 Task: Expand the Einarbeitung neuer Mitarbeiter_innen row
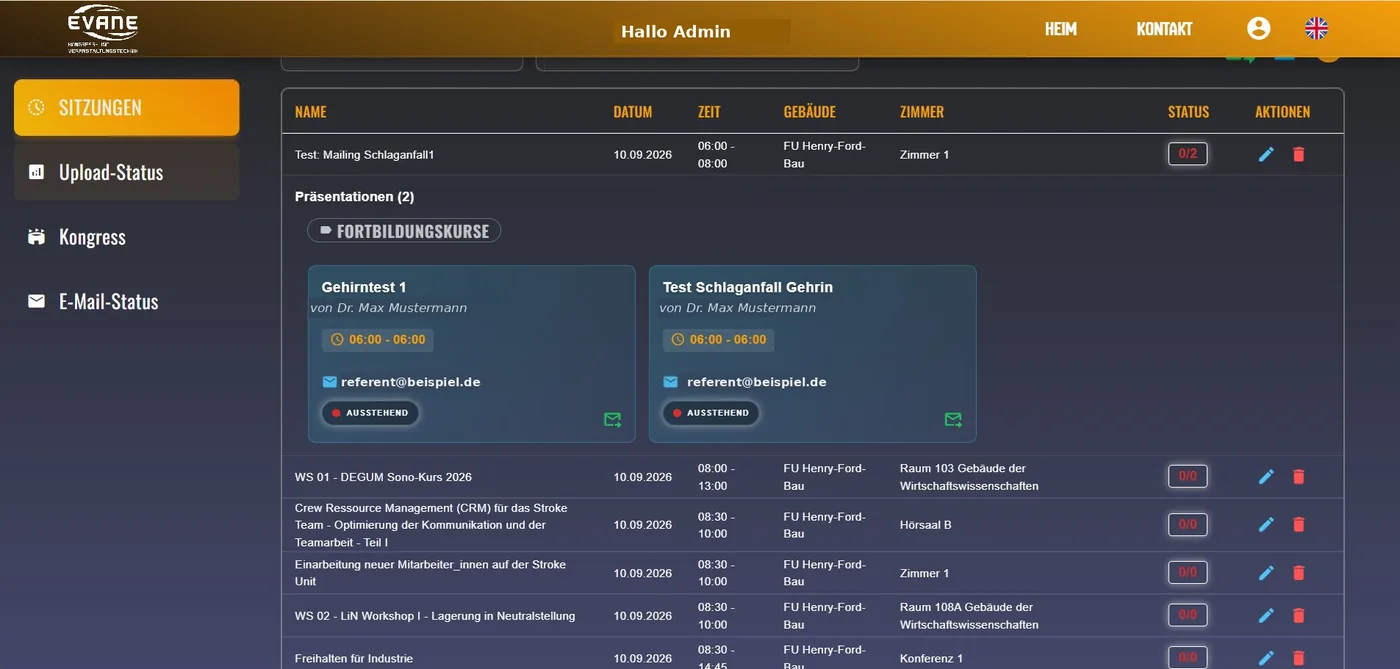click(x=812, y=573)
